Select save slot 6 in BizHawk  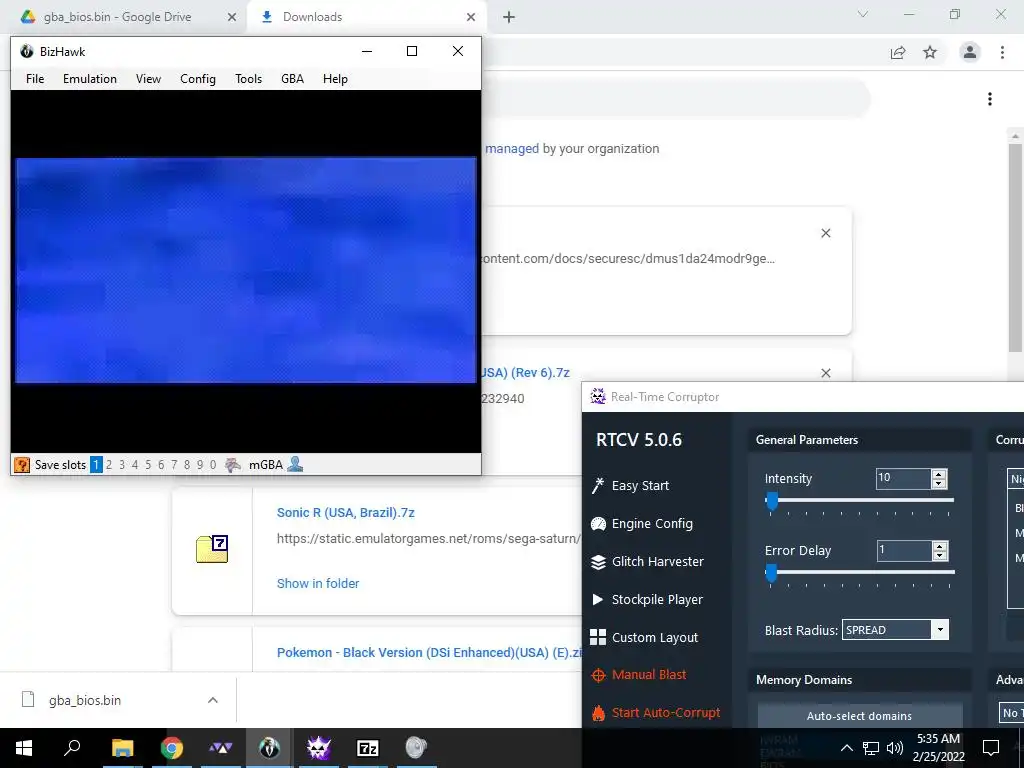pos(161,465)
